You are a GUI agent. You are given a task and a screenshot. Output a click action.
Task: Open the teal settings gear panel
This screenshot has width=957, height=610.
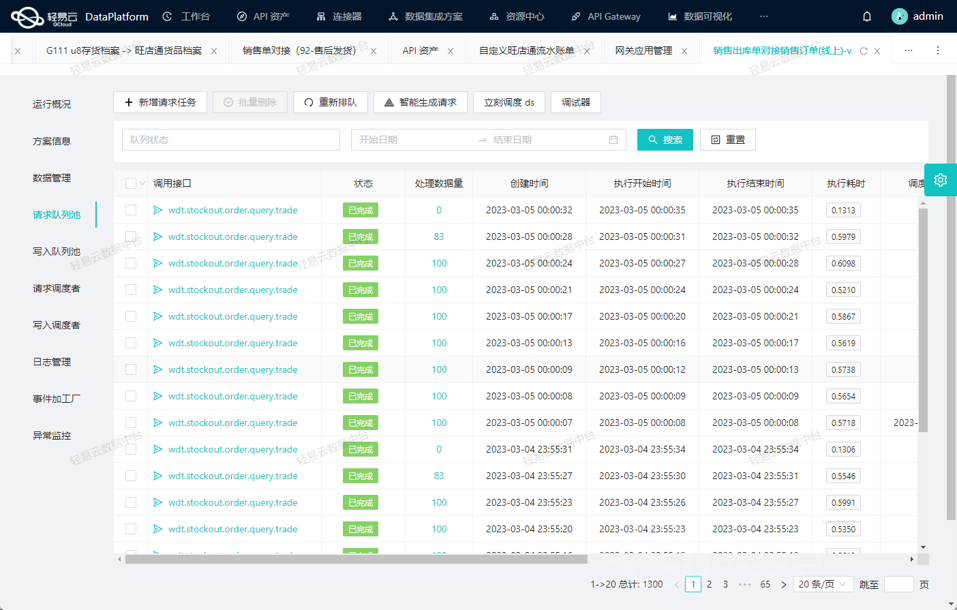tap(940, 180)
